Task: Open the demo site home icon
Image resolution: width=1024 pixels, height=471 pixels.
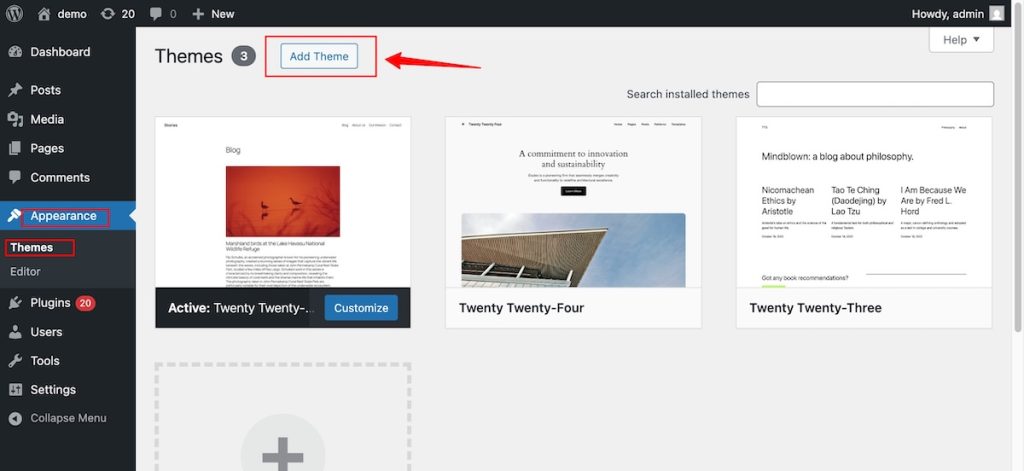Action: click(x=44, y=14)
